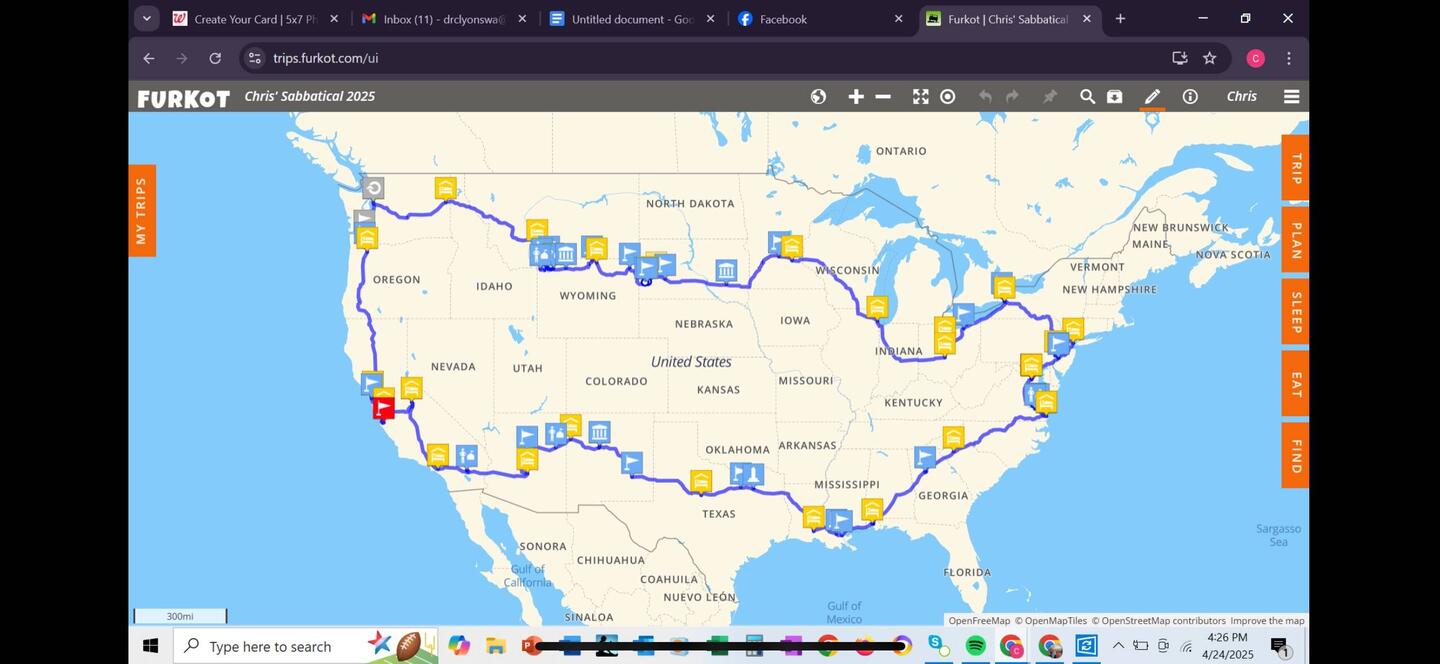
Task: Select the lodging marker in Illinois
Action: (877, 306)
